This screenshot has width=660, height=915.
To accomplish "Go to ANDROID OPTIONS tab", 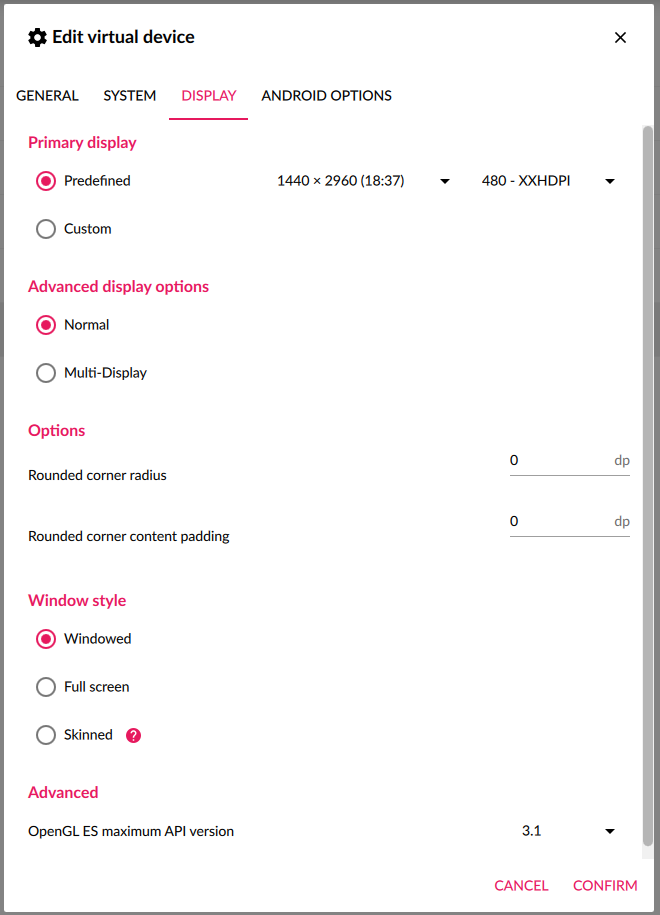I will tap(325, 95).
